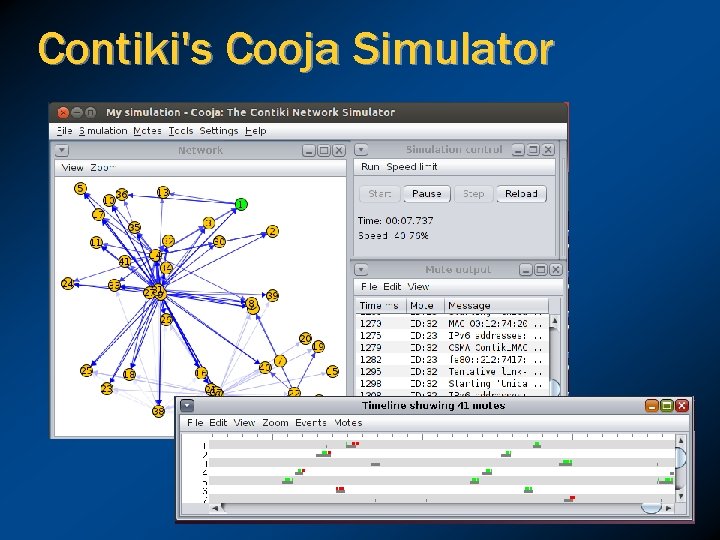Open Zoom menu in Network panel
The height and width of the screenshot is (540, 720).
(x=102, y=168)
